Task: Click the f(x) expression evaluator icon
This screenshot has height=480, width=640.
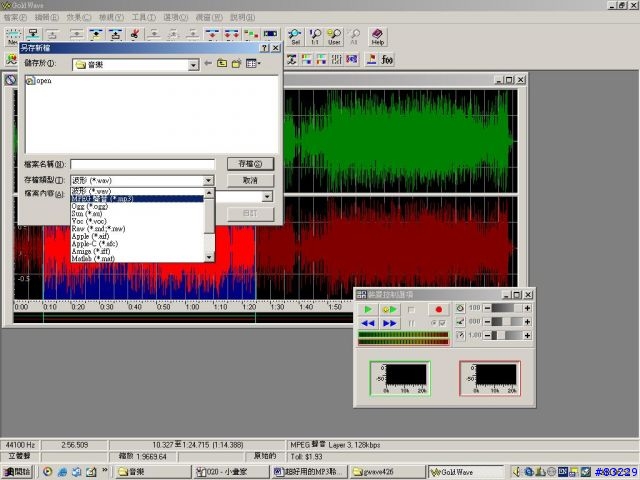Action: tap(387, 60)
